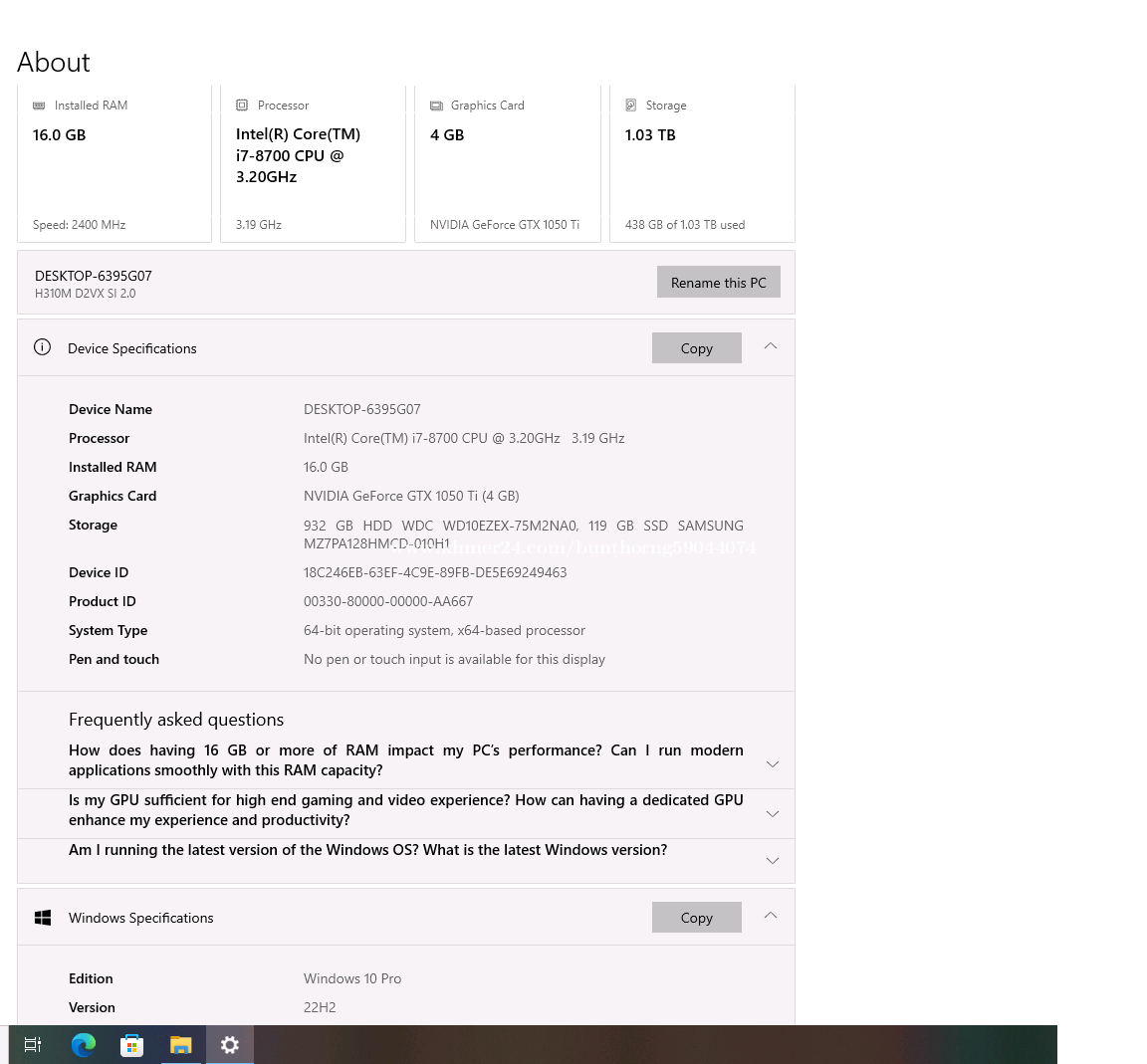Viewport: 1147px width, 1064px height.
Task: Click the NVIDIA GTX 1050 Ti (4 GB) specification value
Action: 411,496
